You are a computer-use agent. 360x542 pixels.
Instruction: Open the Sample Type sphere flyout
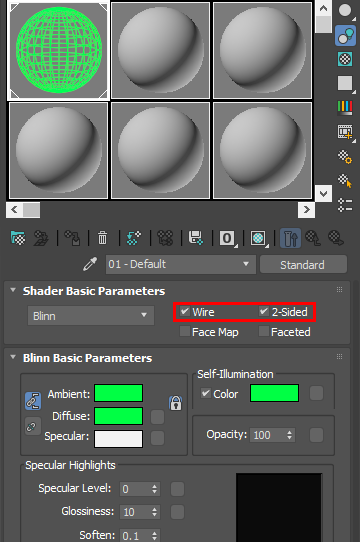(345, 10)
